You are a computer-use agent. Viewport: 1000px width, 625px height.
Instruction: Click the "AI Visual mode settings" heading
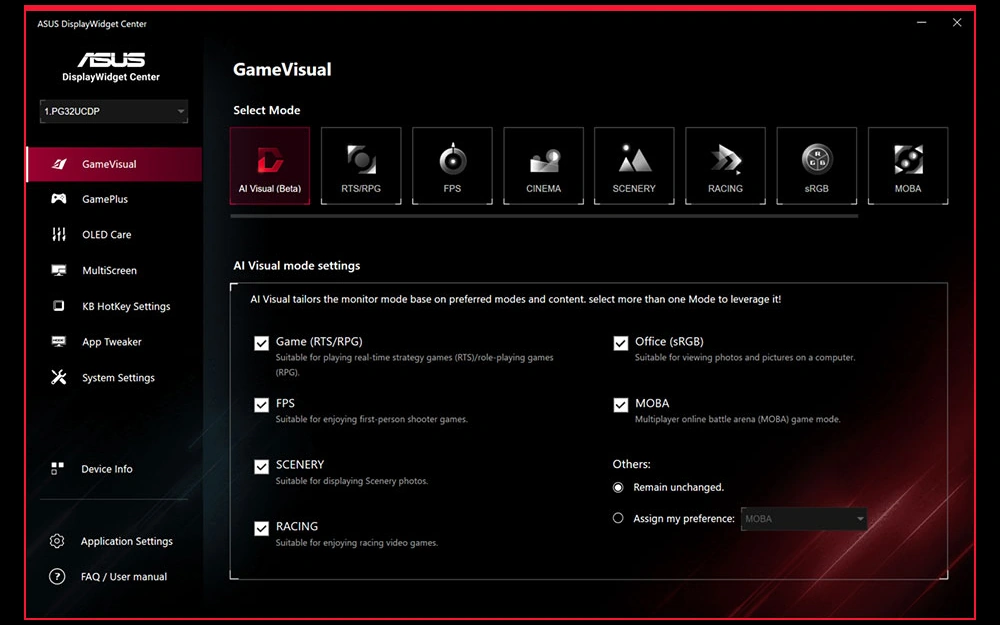click(297, 265)
